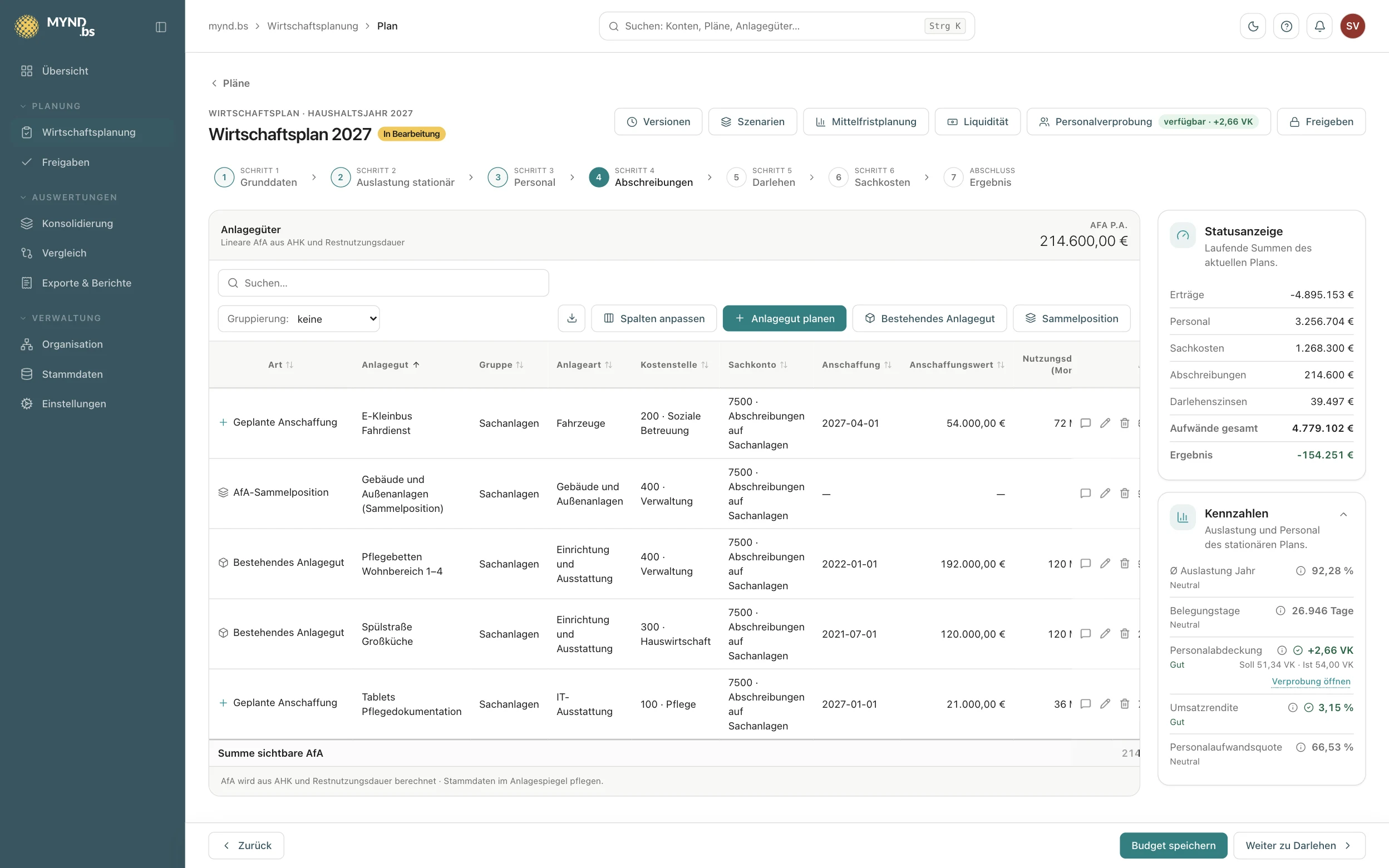The height and width of the screenshot is (868, 1389).
Task: Open the comment for Pflegebetten Wohnbereich 1–4
Action: point(1085,564)
